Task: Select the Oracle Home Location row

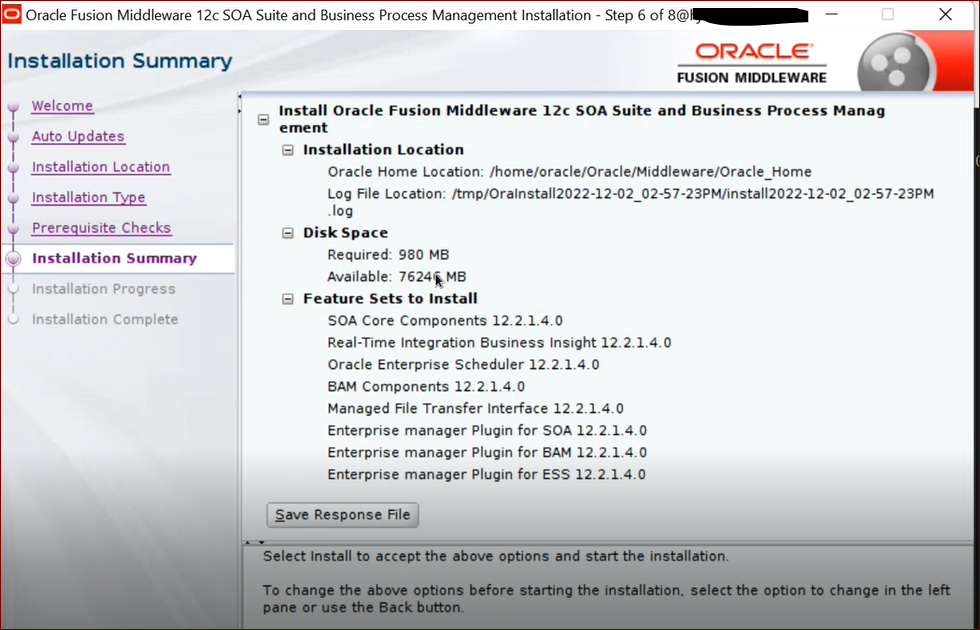Action: click(x=569, y=172)
